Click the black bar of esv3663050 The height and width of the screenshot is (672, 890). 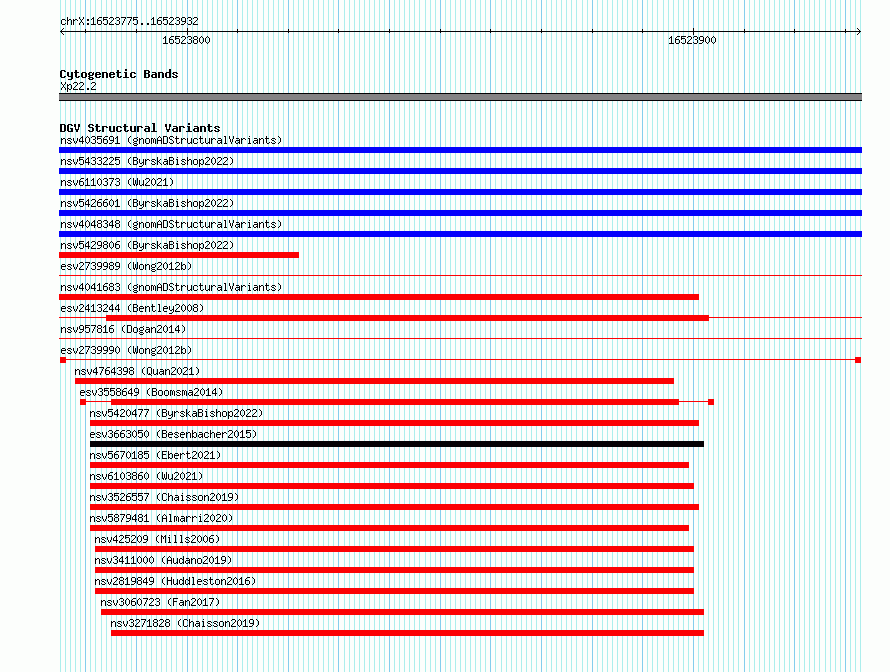[397, 444]
